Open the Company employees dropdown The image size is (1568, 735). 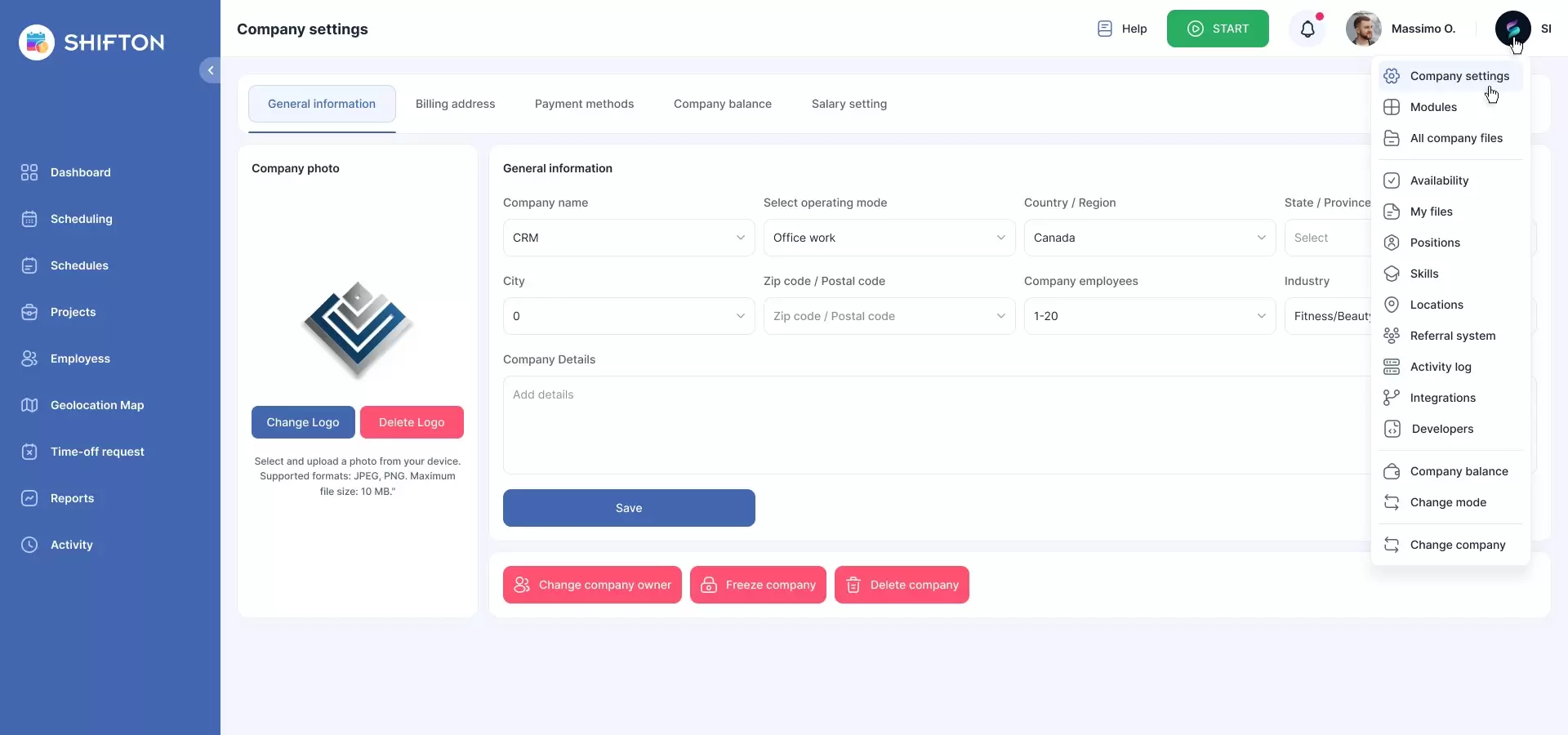coord(1149,316)
